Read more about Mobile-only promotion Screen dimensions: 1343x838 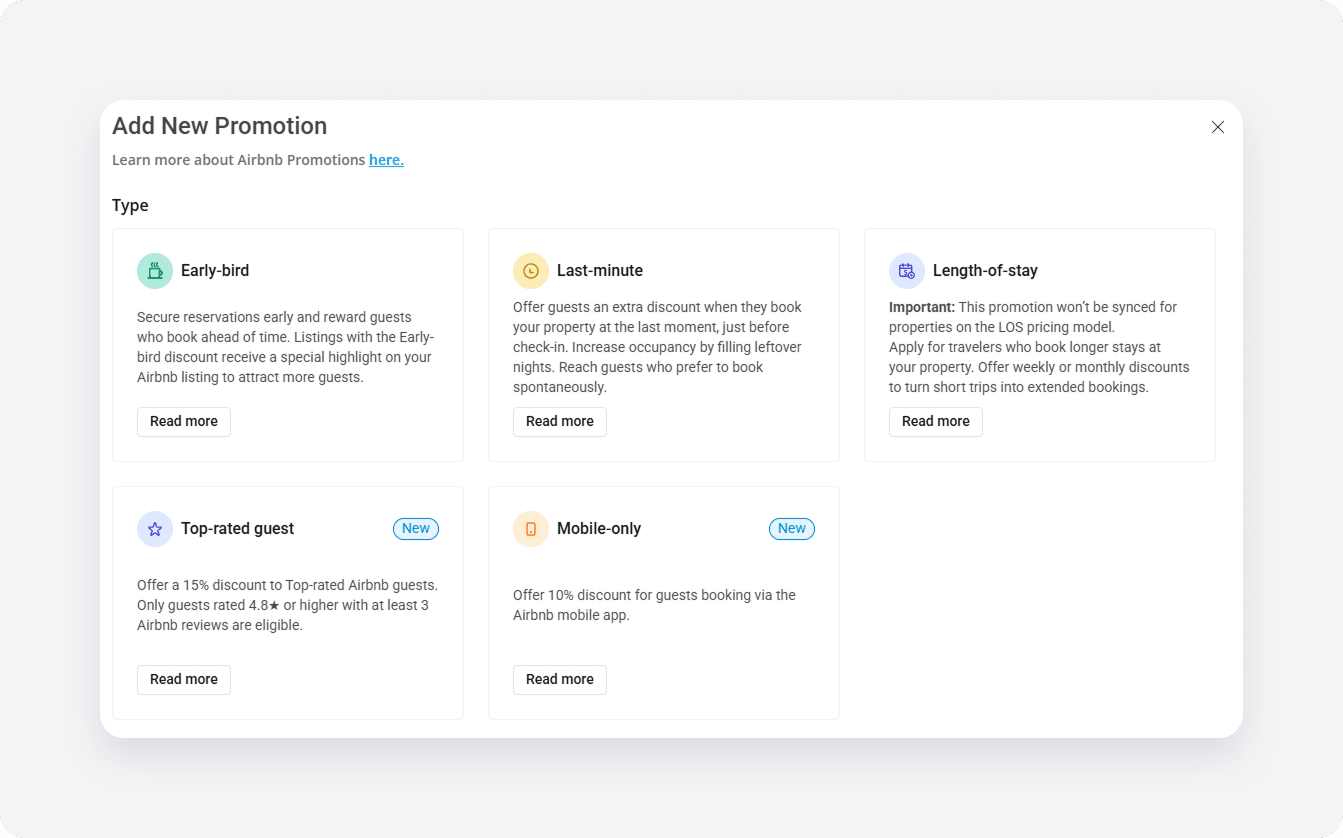coord(560,680)
